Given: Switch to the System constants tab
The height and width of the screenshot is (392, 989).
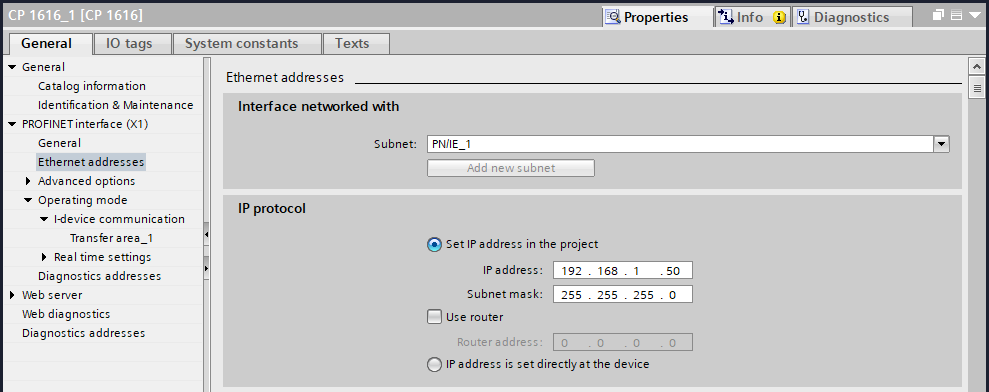Looking at the screenshot, I should [242, 44].
